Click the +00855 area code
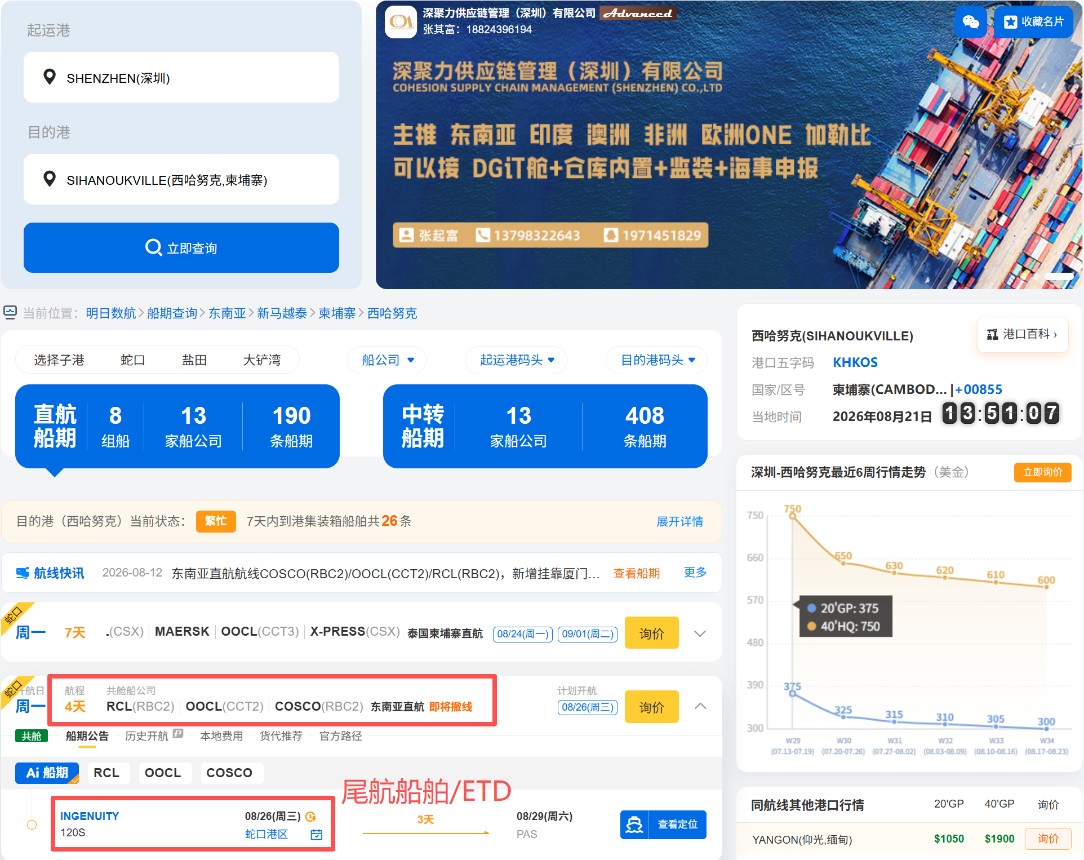1084x860 pixels. 978,389
